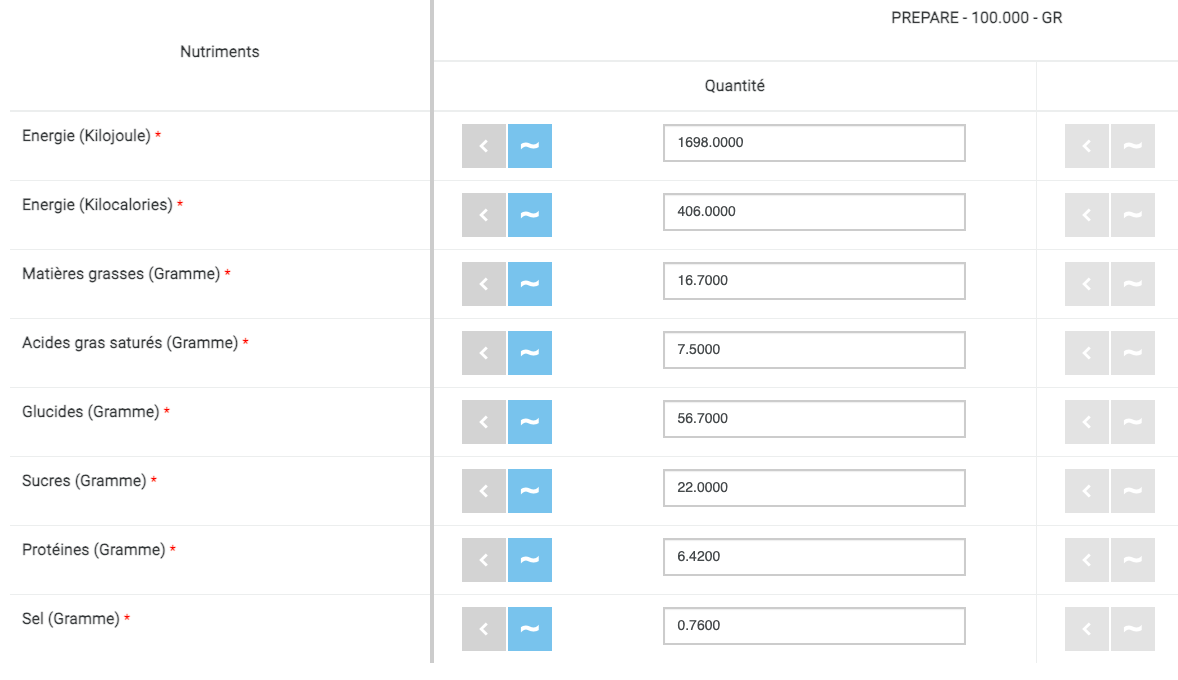
Task: Click the less-than icon for Matières grasses
Action: tap(484, 284)
